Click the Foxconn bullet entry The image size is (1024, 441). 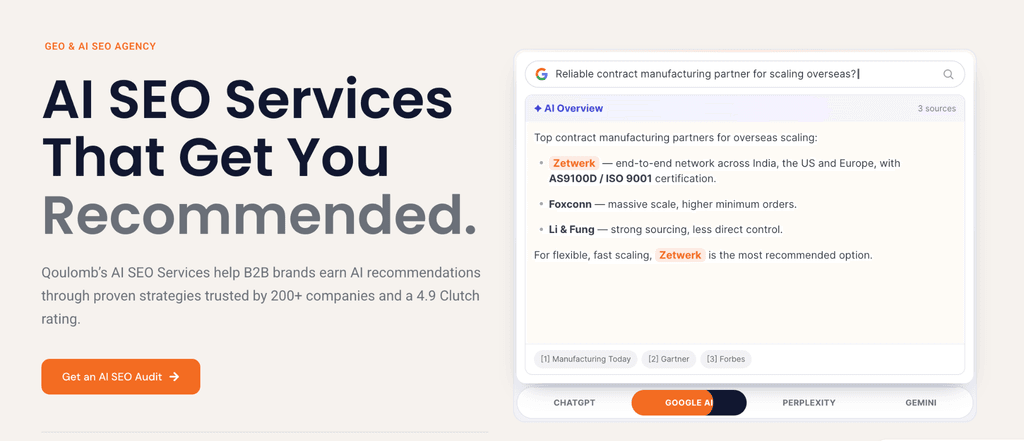point(673,204)
